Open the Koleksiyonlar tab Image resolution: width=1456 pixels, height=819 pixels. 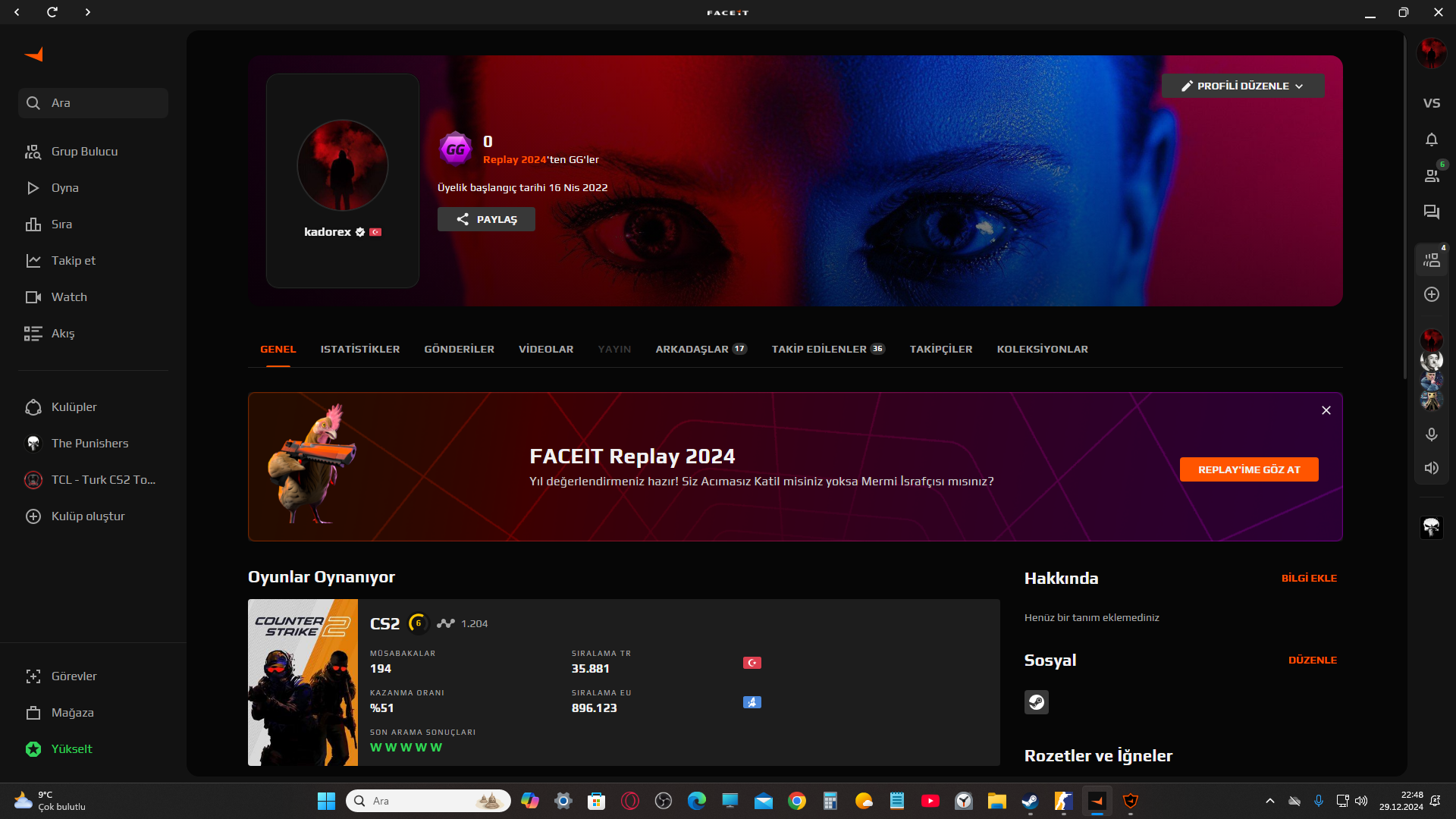click(x=1042, y=349)
